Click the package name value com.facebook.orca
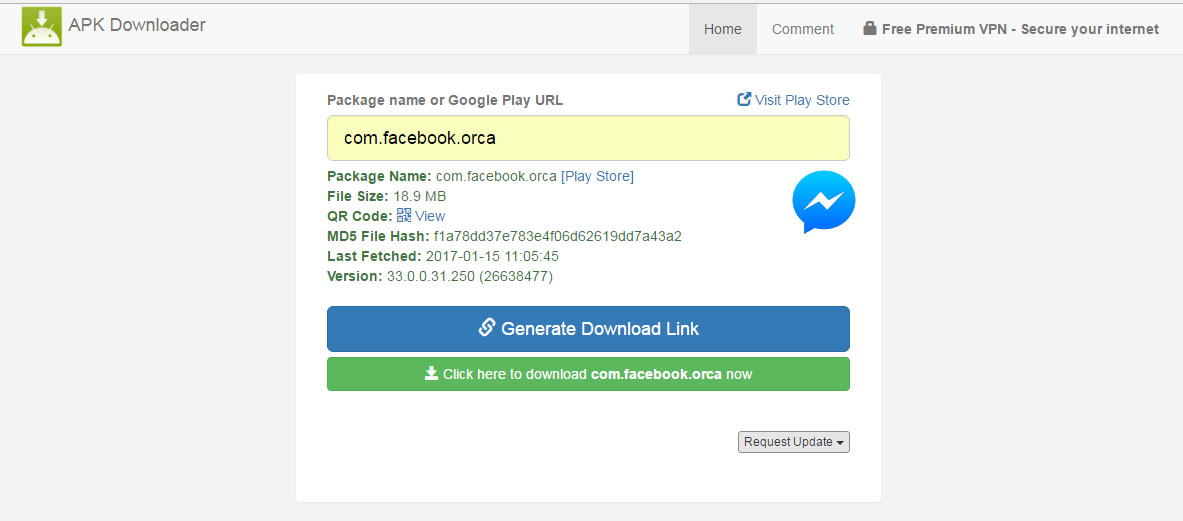The width and height of the screenshot is (1183, 521). click(x=496, y=176)
